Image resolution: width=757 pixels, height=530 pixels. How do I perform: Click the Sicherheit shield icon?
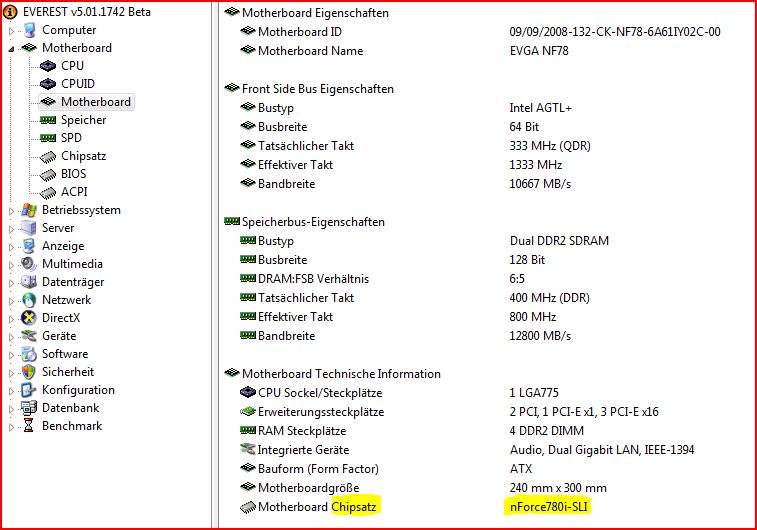[x=29, y=372]
